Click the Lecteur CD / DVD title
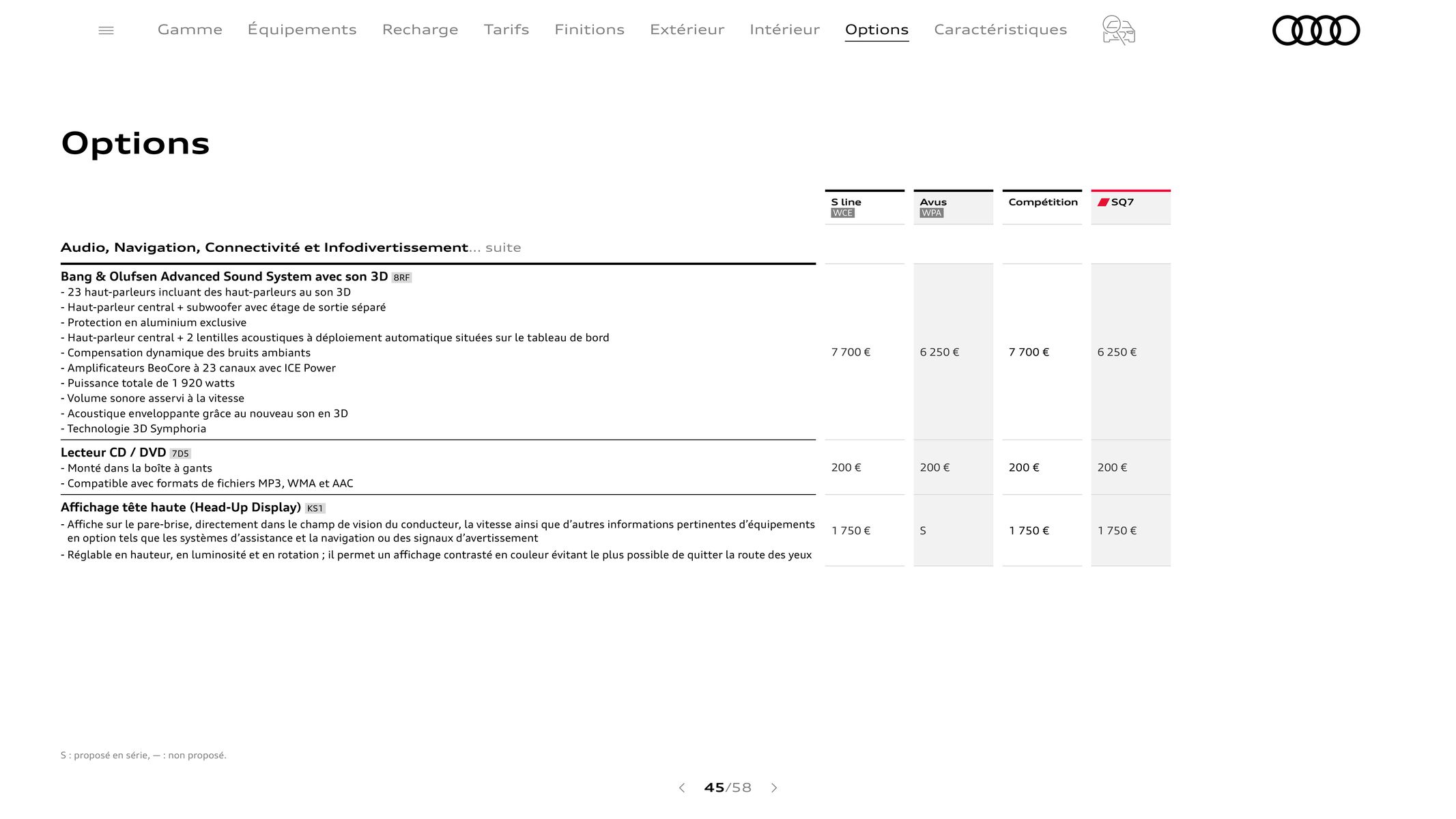Viewport: 1456px width, 819px height. (x=113, y=452)
